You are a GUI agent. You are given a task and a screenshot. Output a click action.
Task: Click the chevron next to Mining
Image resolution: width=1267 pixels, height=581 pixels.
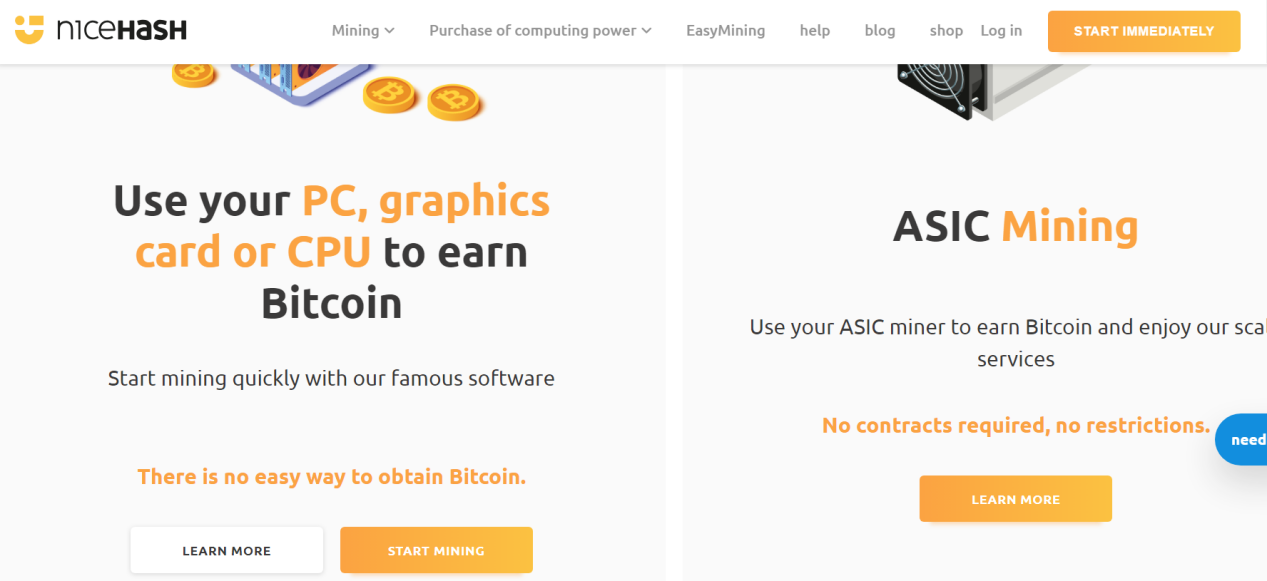click(x=389, y=31)
